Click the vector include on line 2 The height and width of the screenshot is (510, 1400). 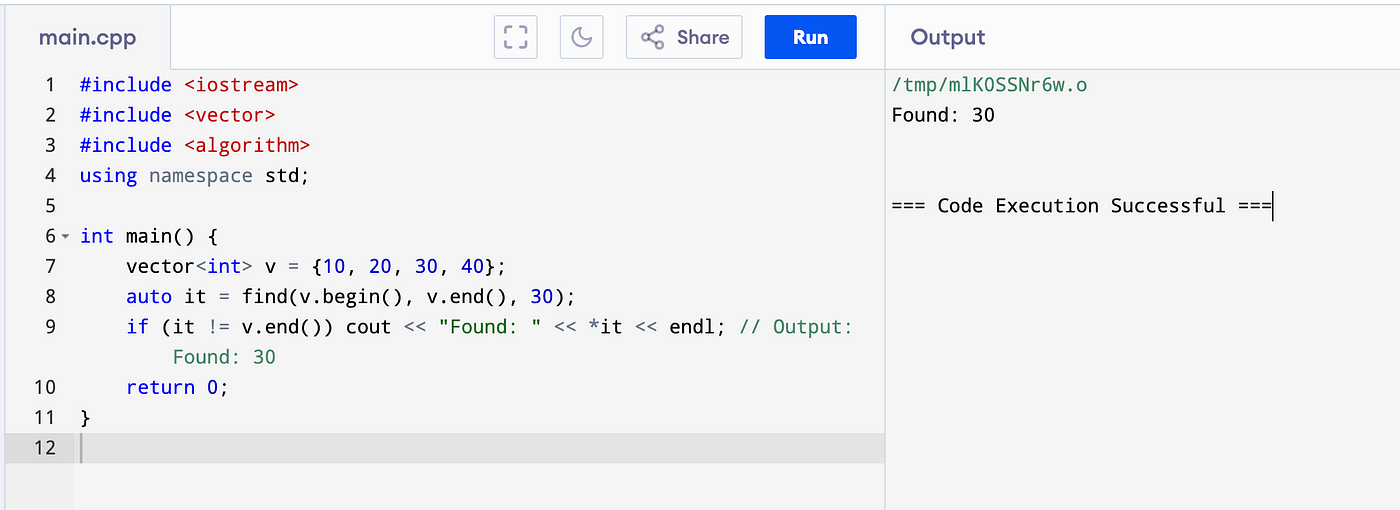(x=177, y=115)
